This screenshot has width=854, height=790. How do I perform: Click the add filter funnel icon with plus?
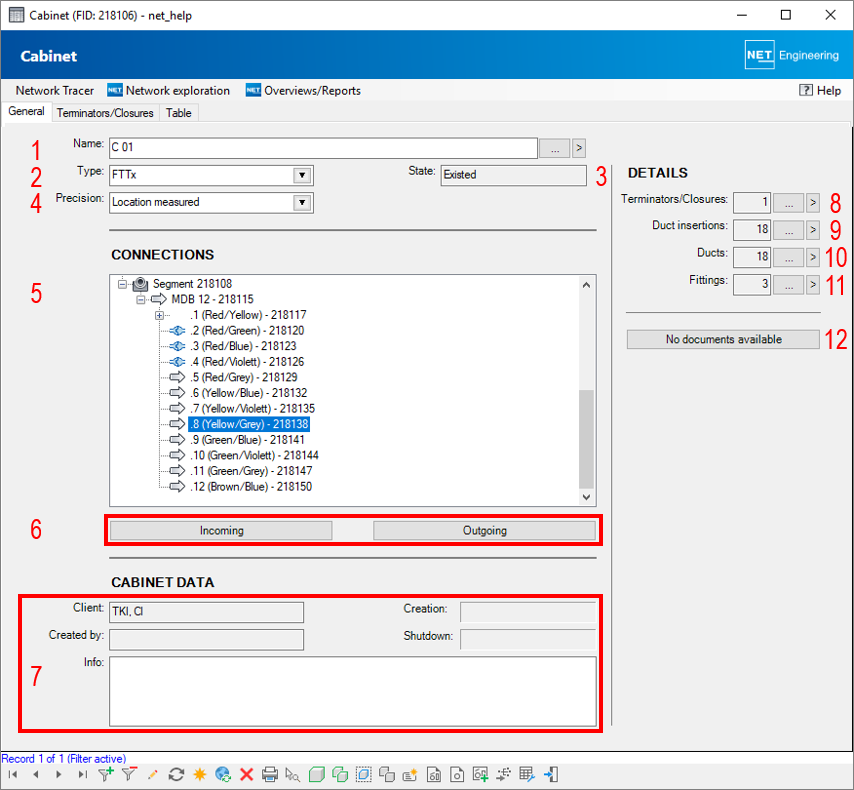[x=106, y=774]
